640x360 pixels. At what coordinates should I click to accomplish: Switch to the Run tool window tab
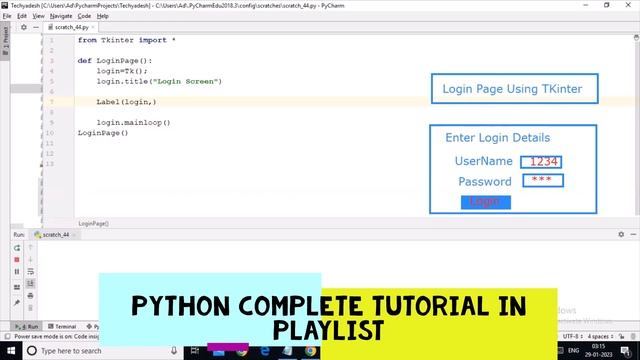pyautogui.click(x=27, y=327)
